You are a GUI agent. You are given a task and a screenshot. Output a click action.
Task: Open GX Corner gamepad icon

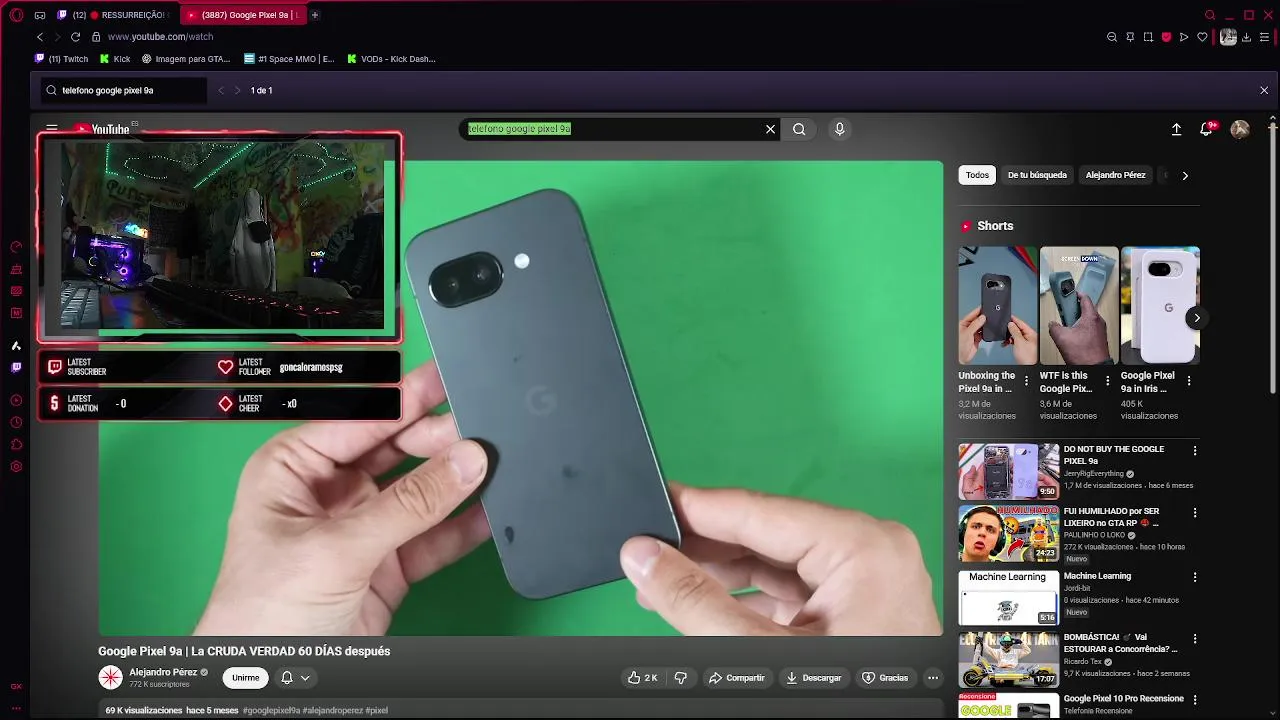(40, 15)
